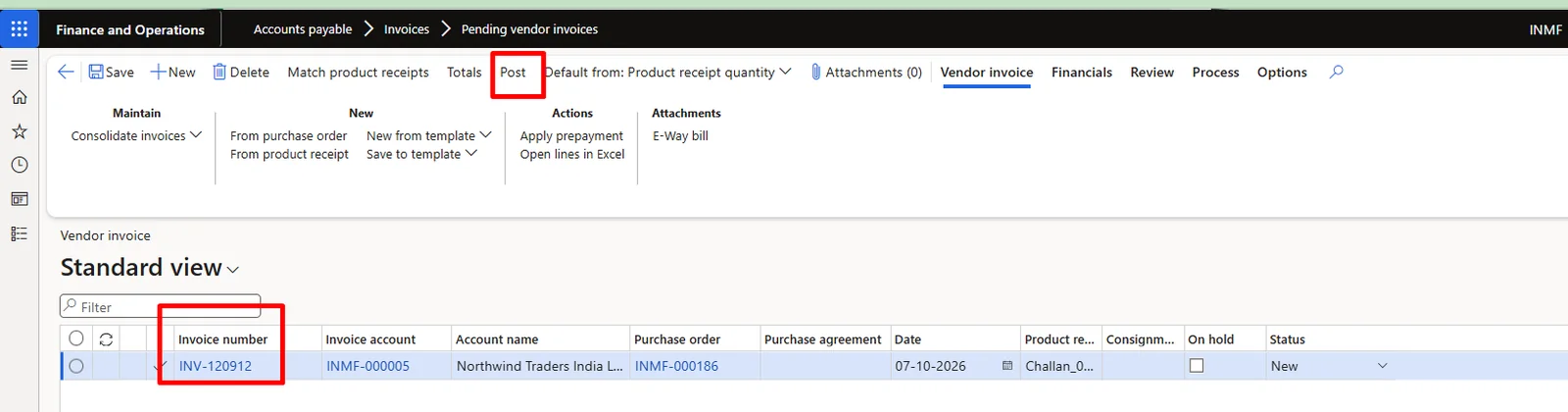Open Modules list icon in the sidebar
1568x412 pixels.
click(x=19, y=233)
